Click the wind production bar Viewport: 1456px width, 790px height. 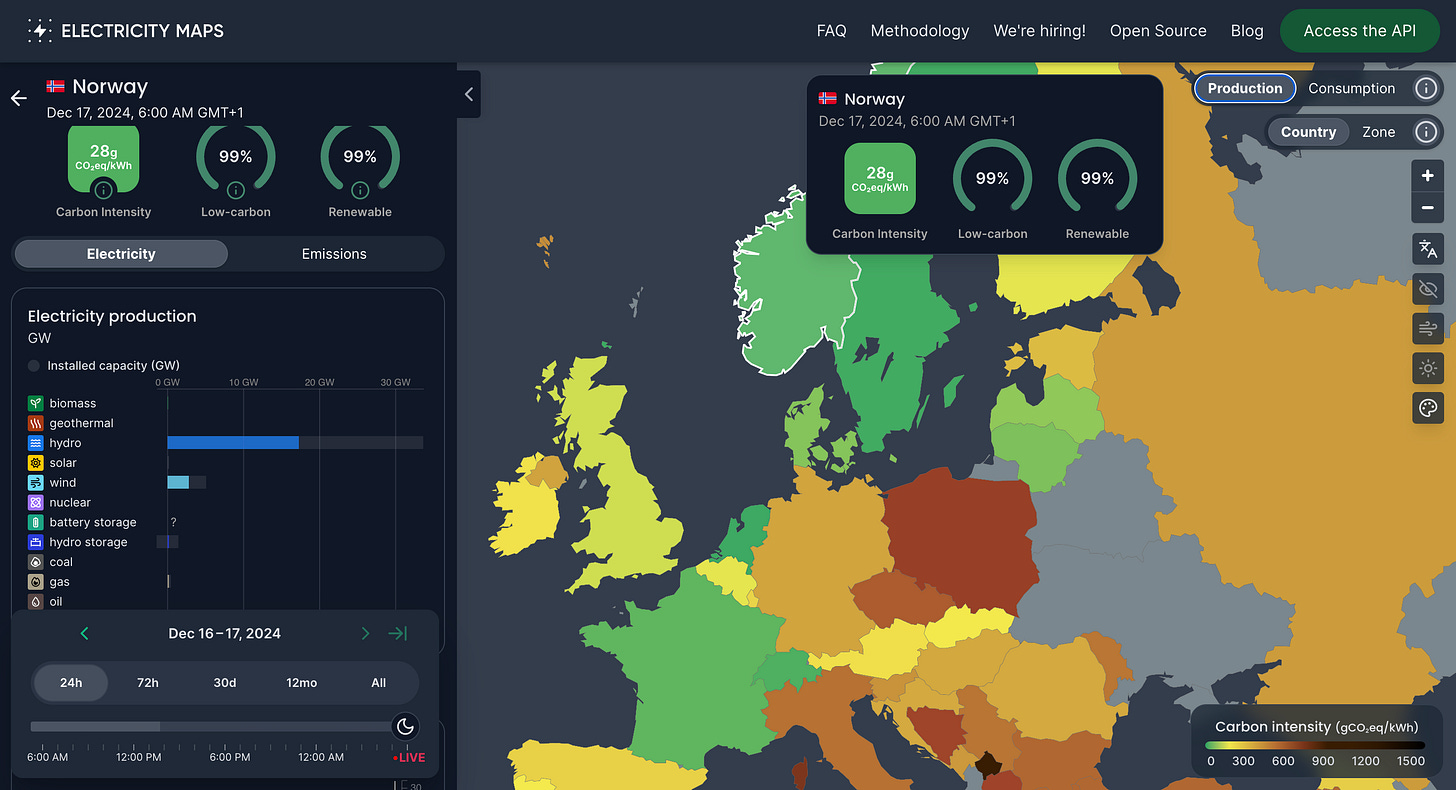[178, 483]
